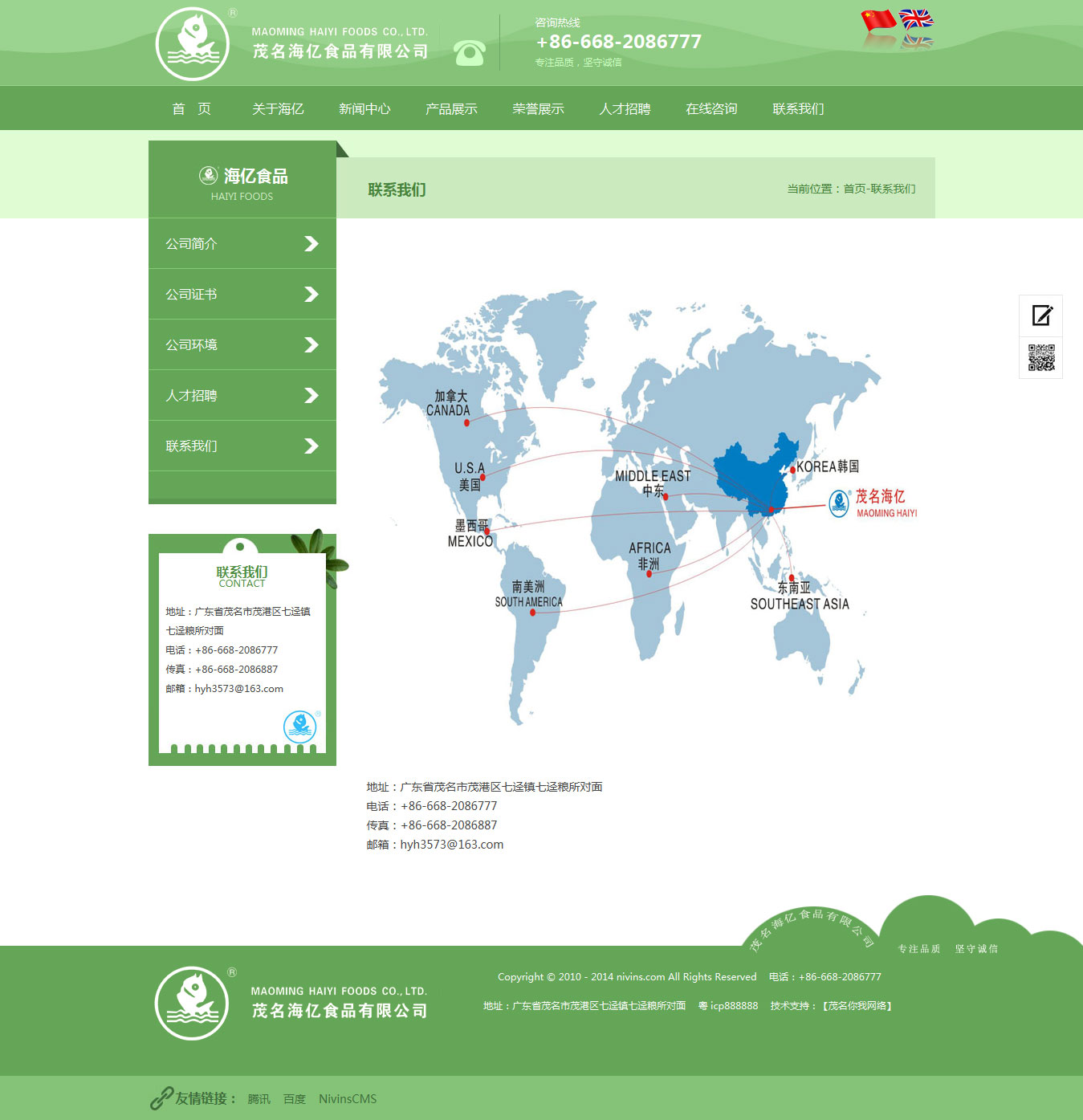The height and width of the screenshot is (1120, 1083).
Task: Click the footer company fish logo
Action: [x=193, y=1003]
